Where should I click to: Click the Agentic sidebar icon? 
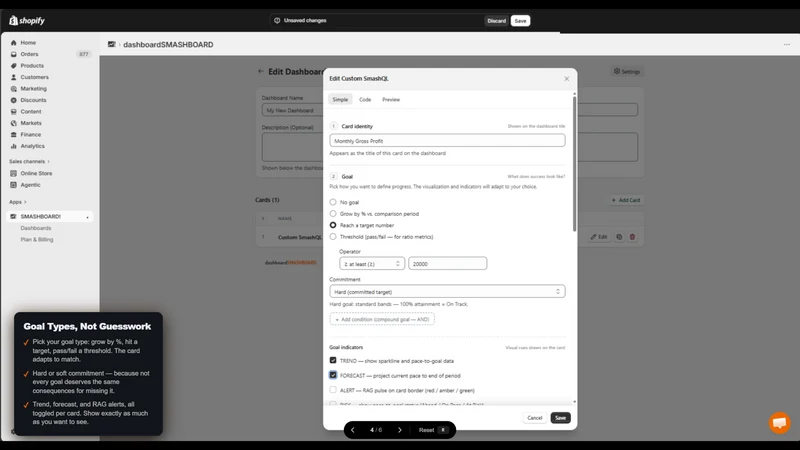(x=14, y=185)
